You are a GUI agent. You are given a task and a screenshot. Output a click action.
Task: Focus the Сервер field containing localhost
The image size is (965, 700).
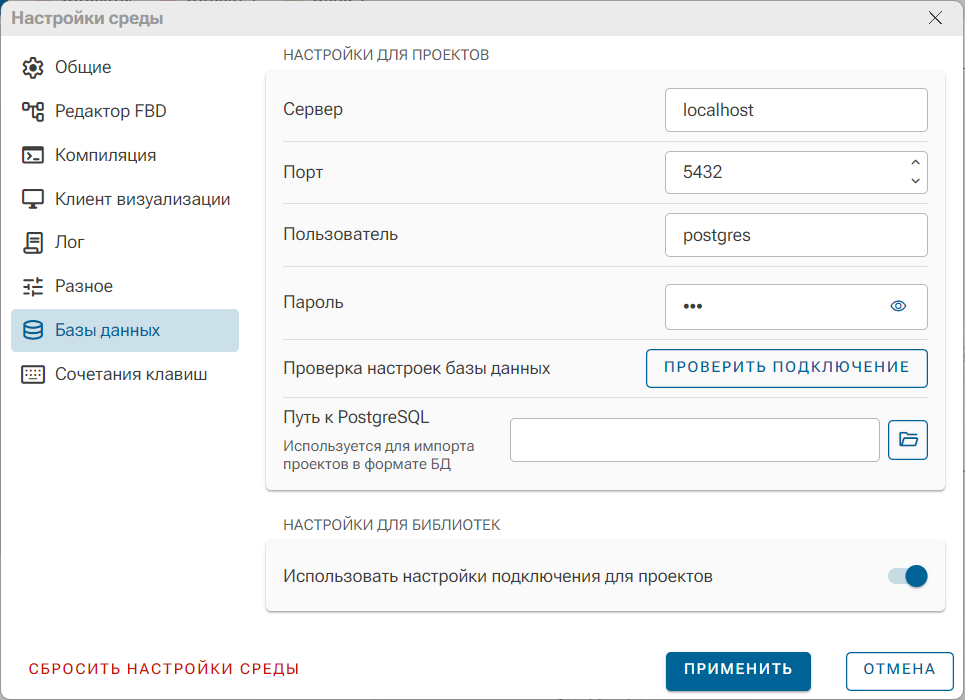click(796, 110)
